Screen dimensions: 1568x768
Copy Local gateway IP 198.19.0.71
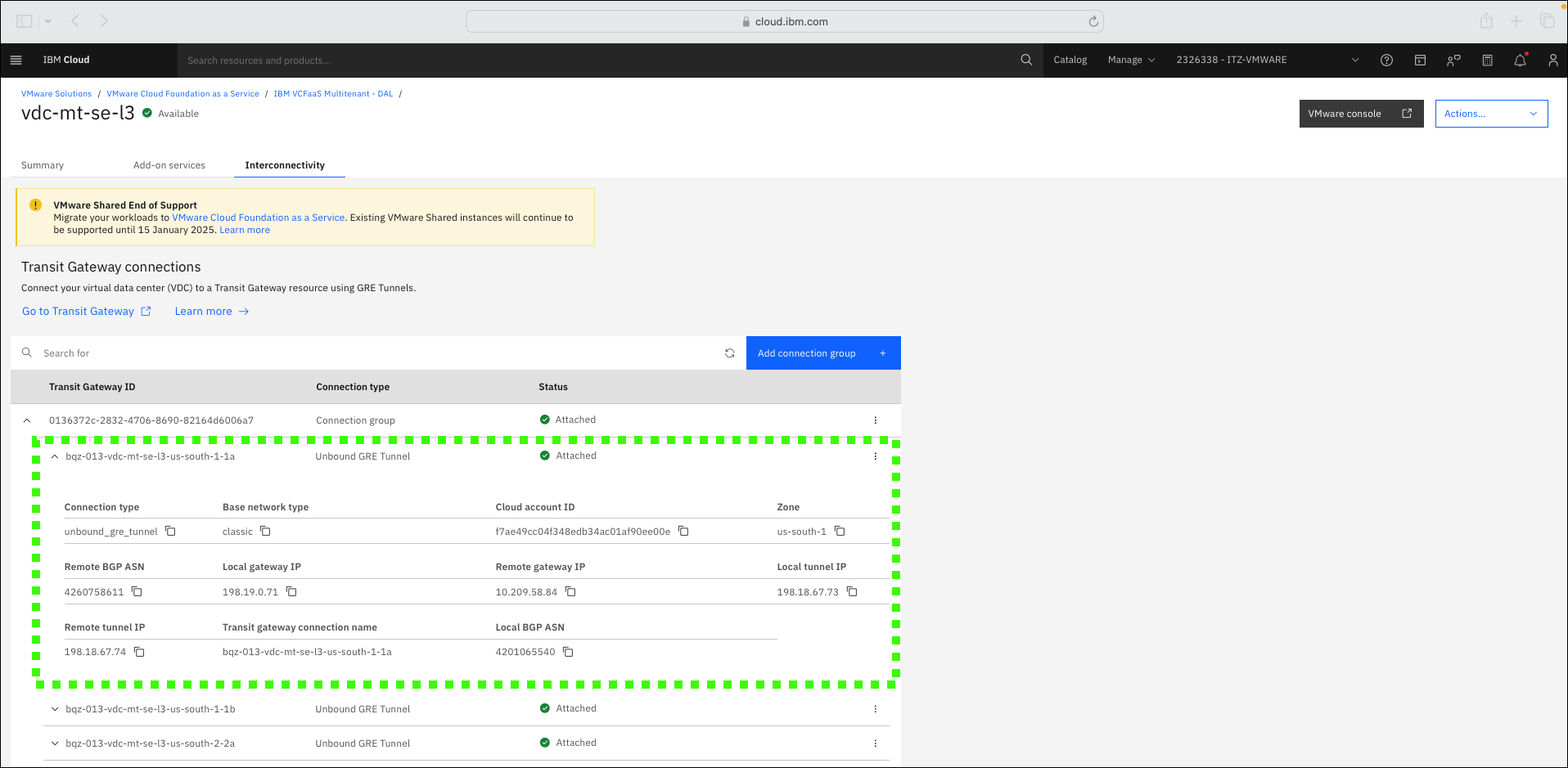pos(291,591)
